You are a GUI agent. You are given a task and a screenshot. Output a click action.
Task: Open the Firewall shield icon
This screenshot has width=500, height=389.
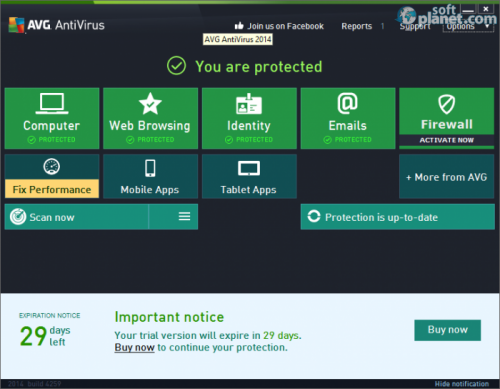click(x=446, y=104)
